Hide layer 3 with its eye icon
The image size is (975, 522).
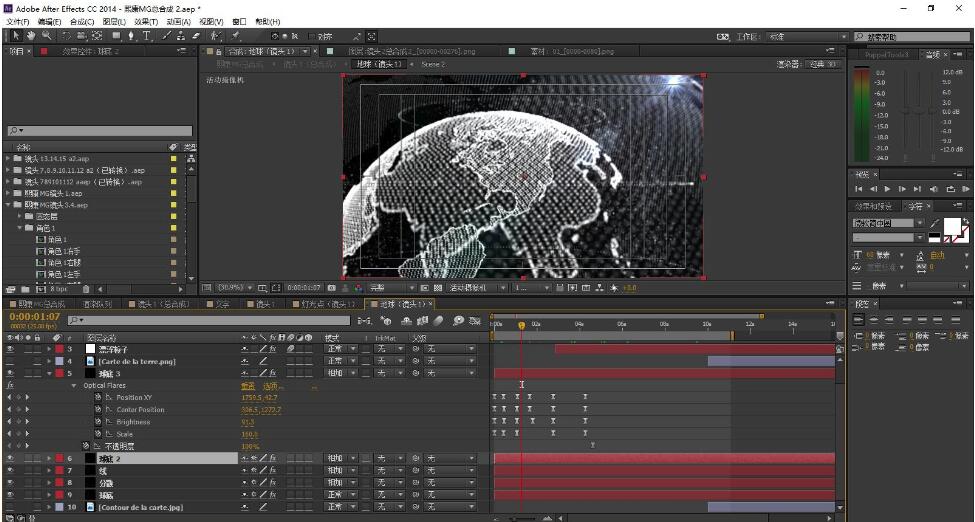click(x=10, y=349)
